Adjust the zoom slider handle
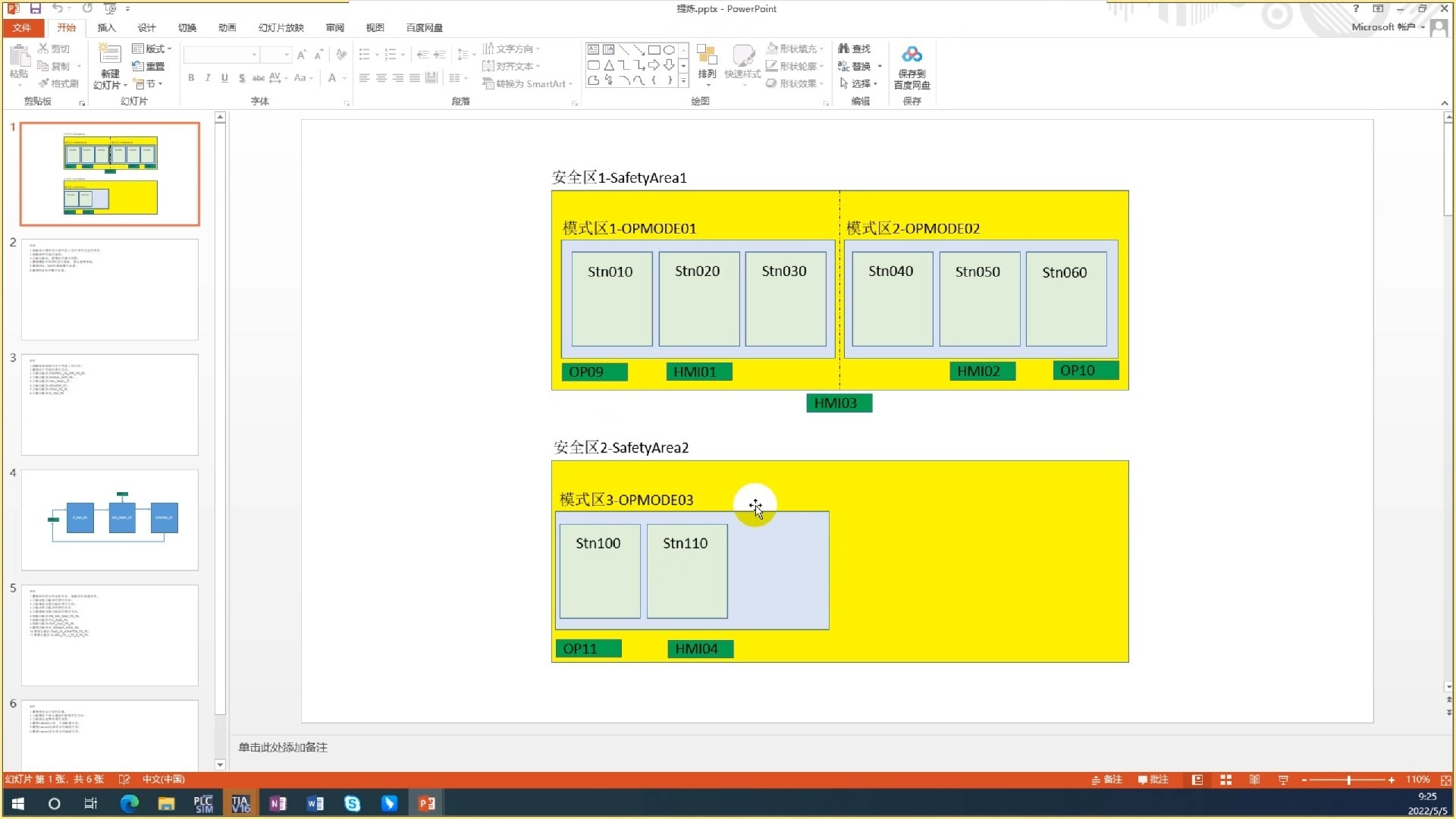Image resolution: width=1456 pixels, height=819 pixels. pyautogui.click(x=1348, y=780)
